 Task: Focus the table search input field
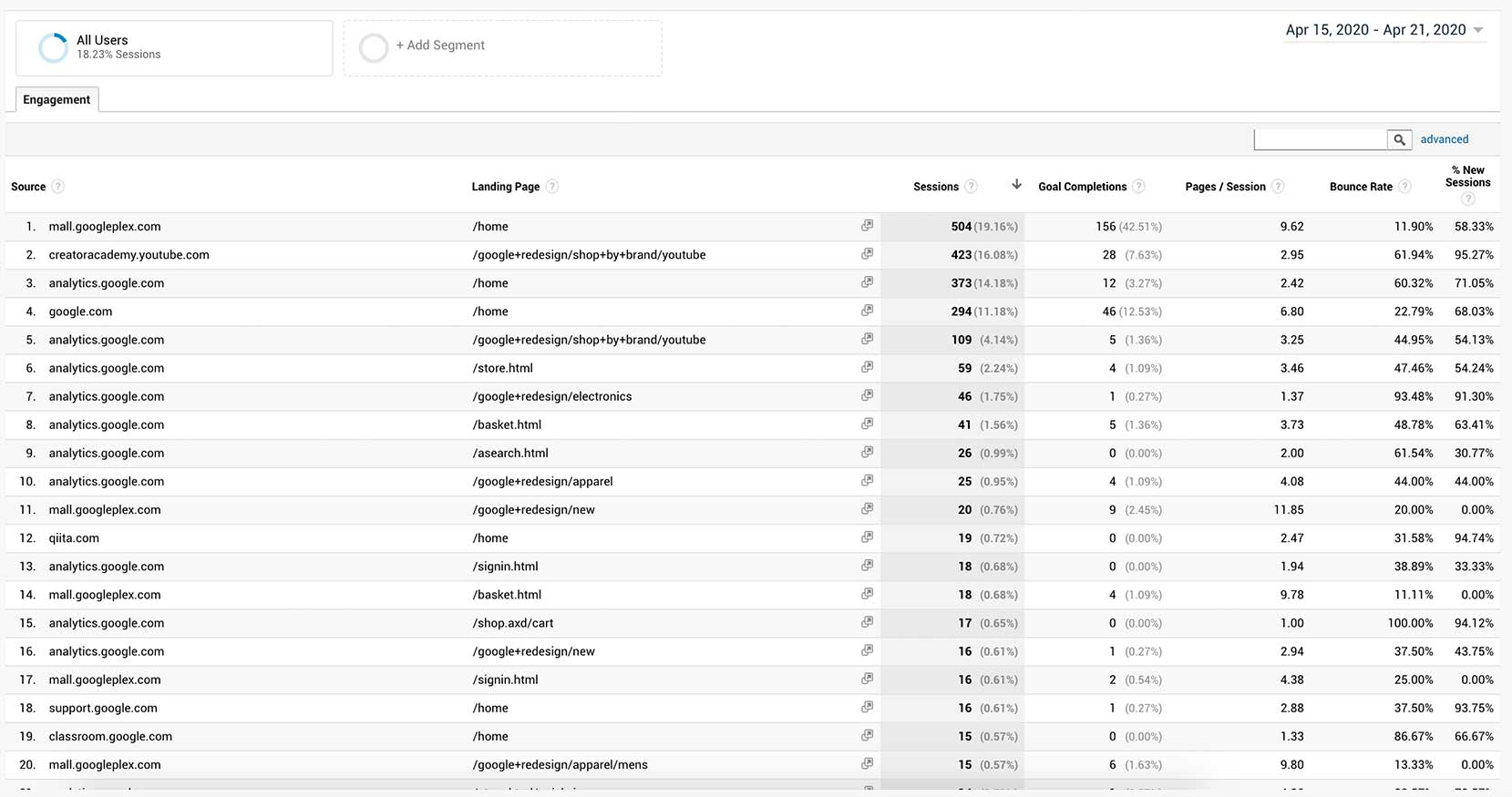[x=1321, y=139]
